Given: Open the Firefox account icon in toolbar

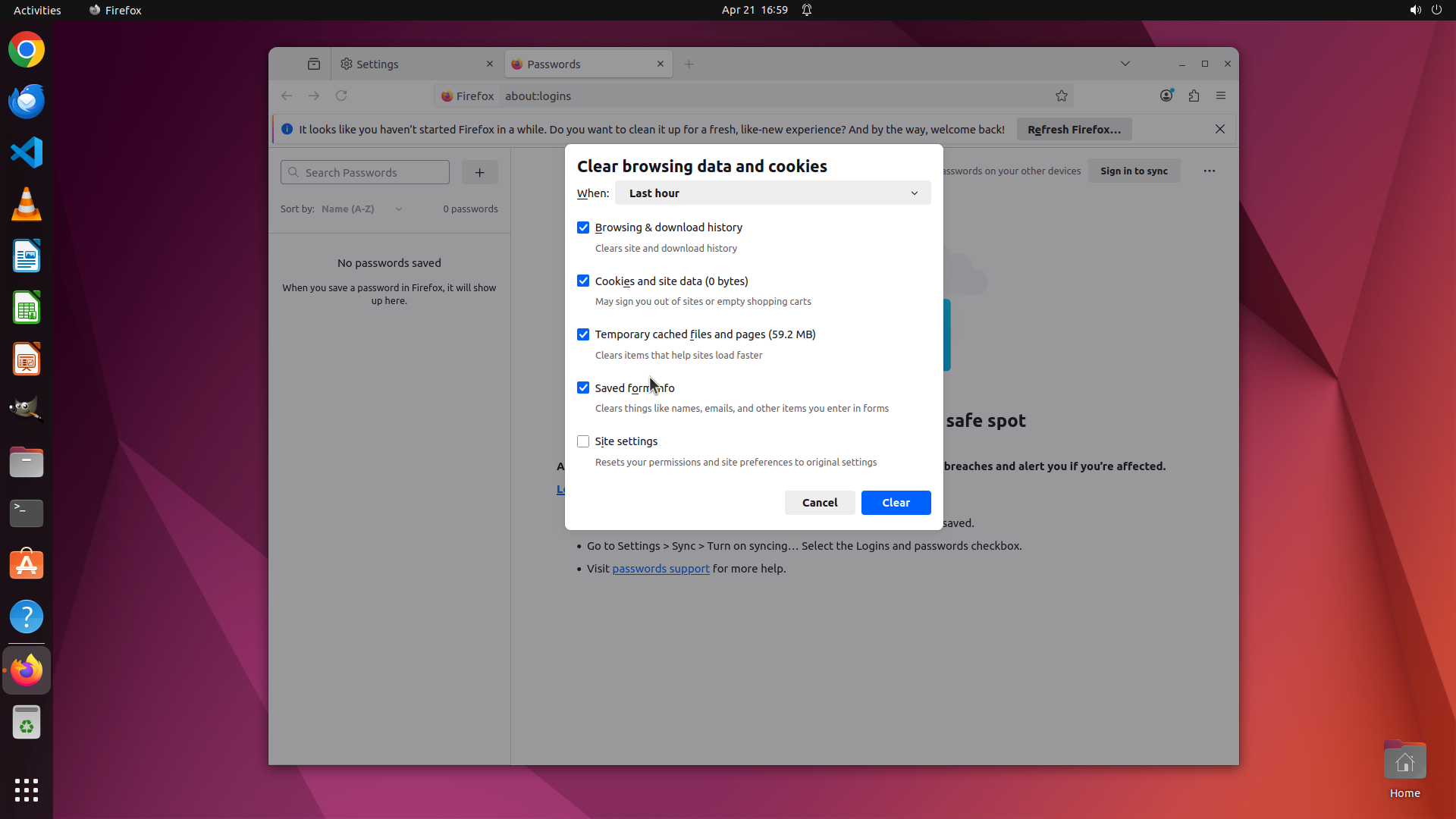Looking at the screenshot, I should tap(1166, 96).
